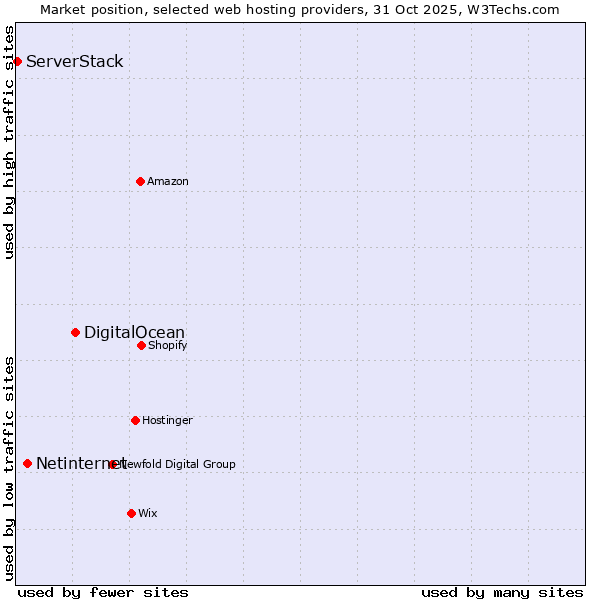Select the Newfold Digital Group marker

[113, 464]
